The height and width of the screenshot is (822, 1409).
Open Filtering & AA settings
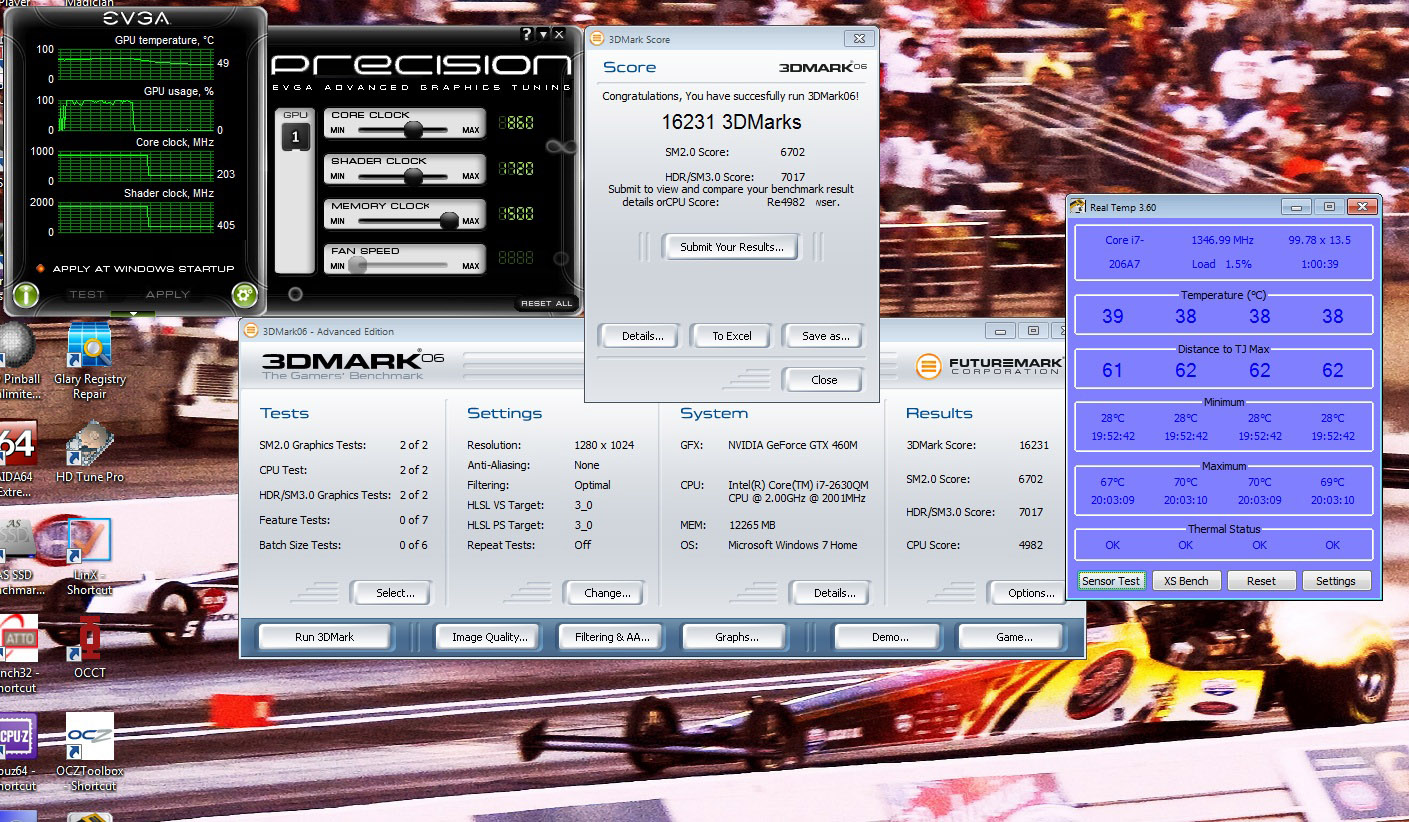click(612, 637)
